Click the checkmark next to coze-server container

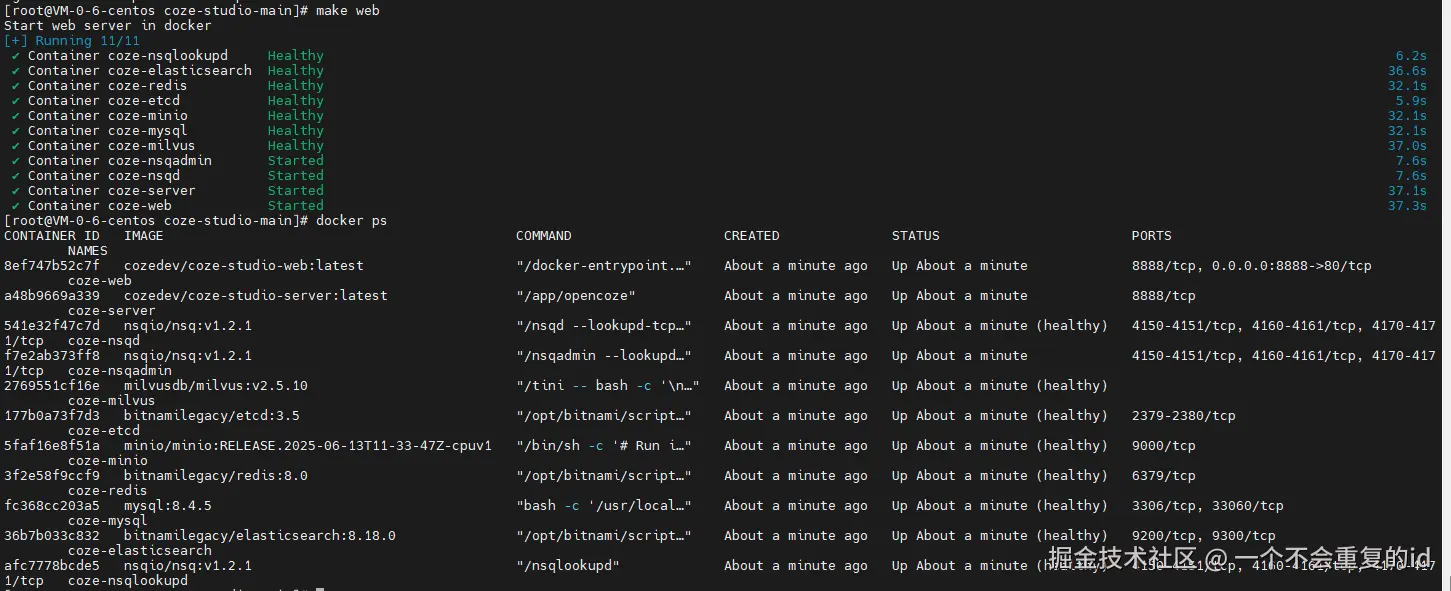16,191
